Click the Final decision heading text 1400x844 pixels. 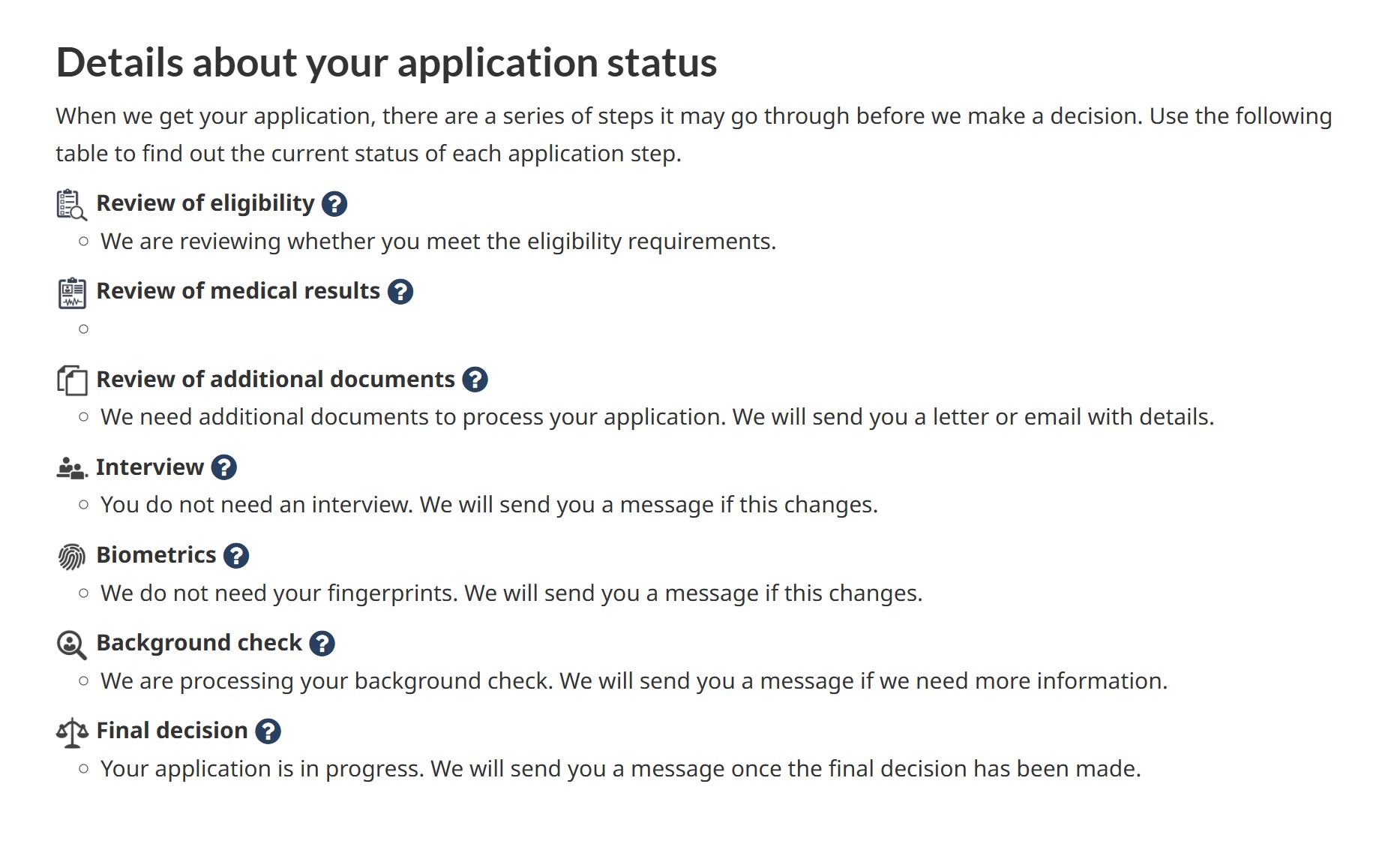[x=172, y=731]
